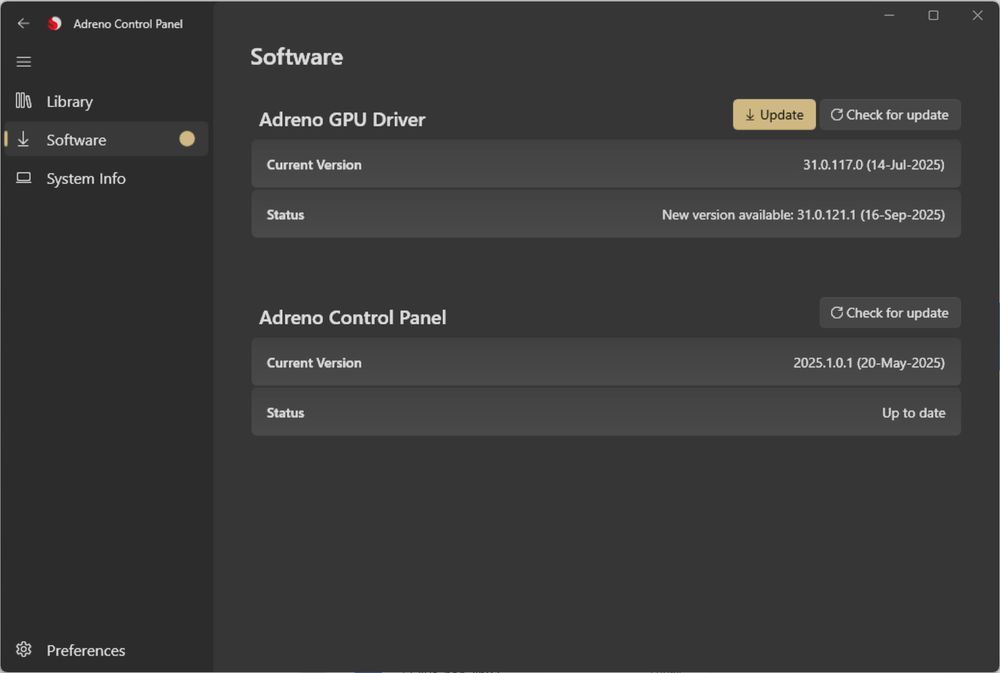Minimize the Adreno Control Panel window

(889, 15)
